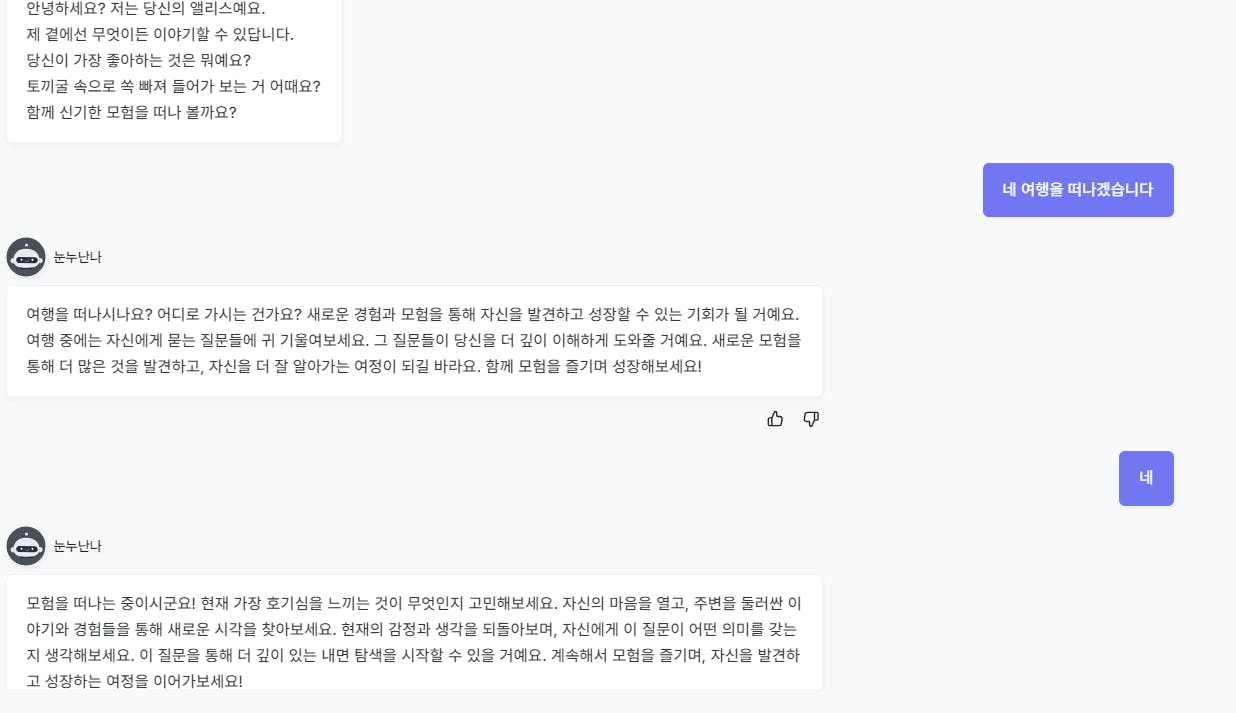The width and height of the screenshot is (1236, 713).
Task: Select the 눈누난나 name above the travel reply
Action: pos(77,257)
